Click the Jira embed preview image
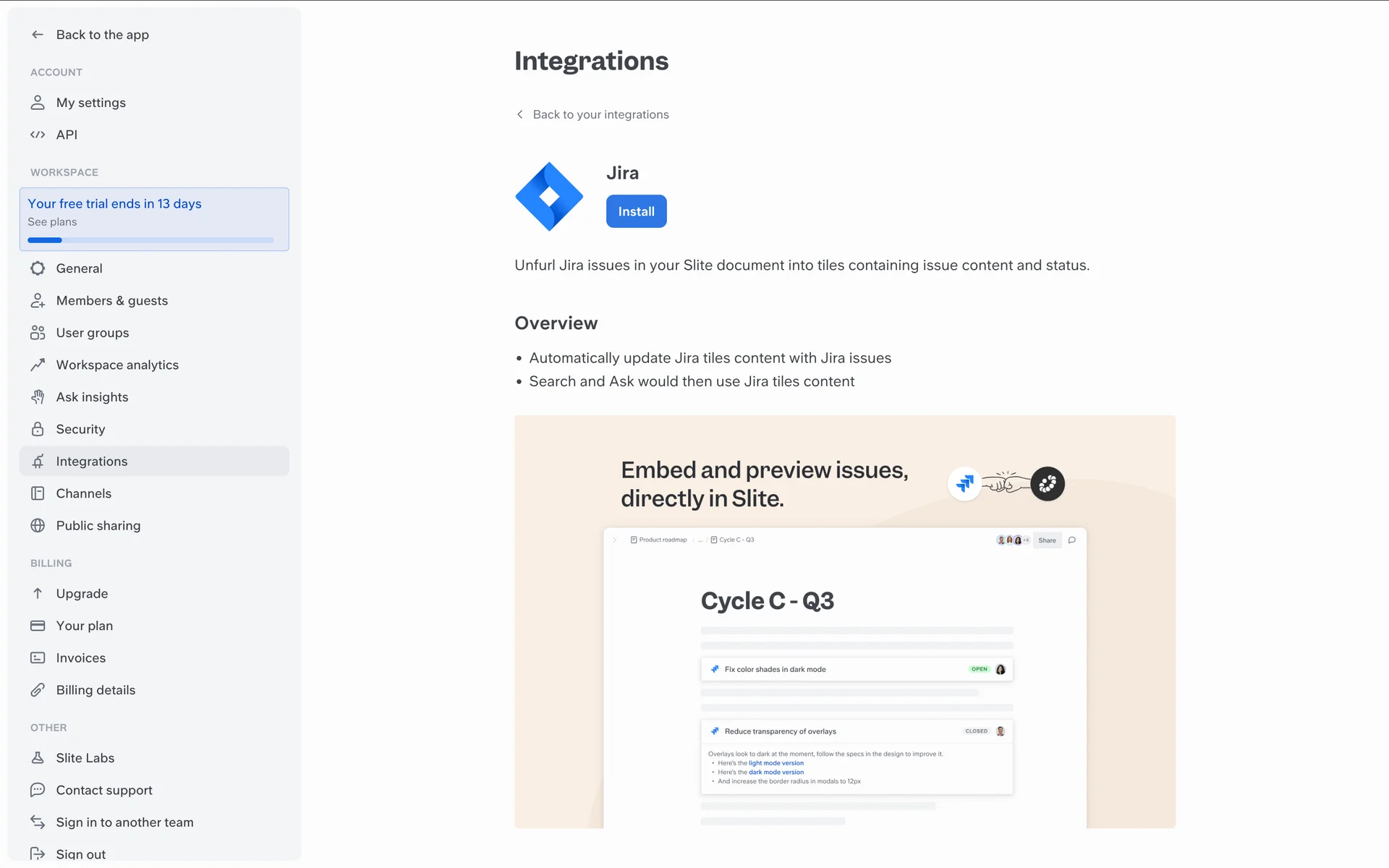 (844, 621)
